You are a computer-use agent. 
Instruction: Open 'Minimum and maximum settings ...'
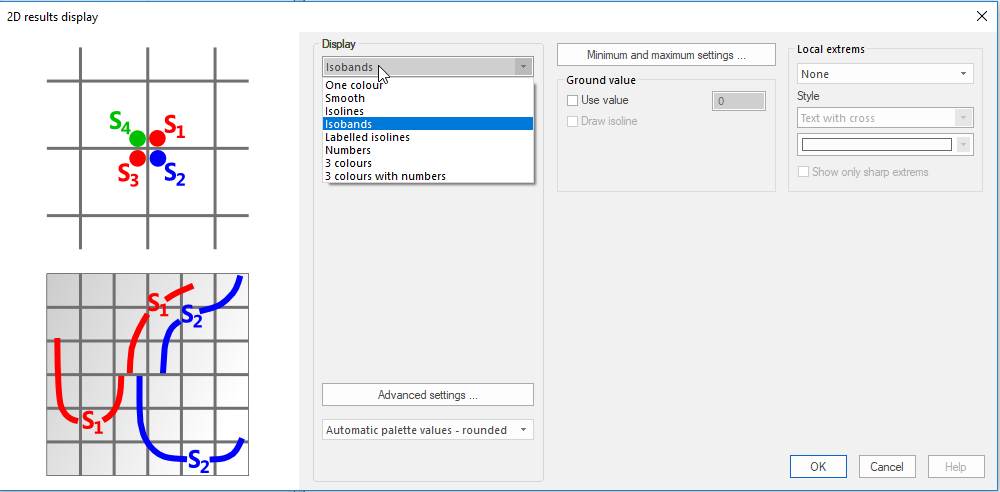666,55
